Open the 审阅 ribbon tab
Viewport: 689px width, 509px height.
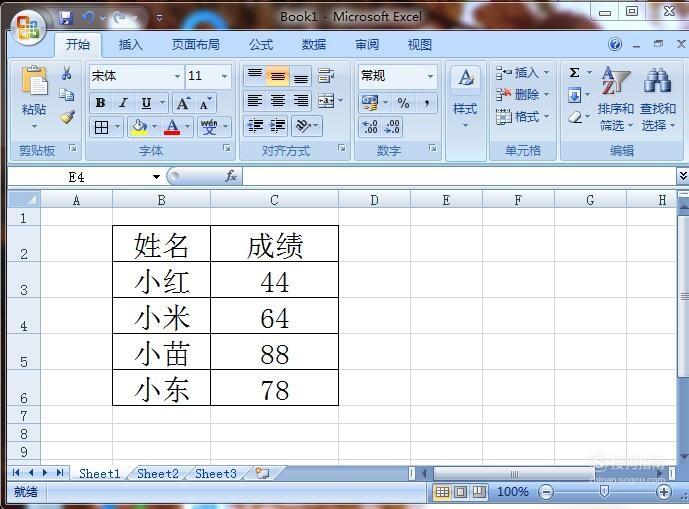(367, 44)
